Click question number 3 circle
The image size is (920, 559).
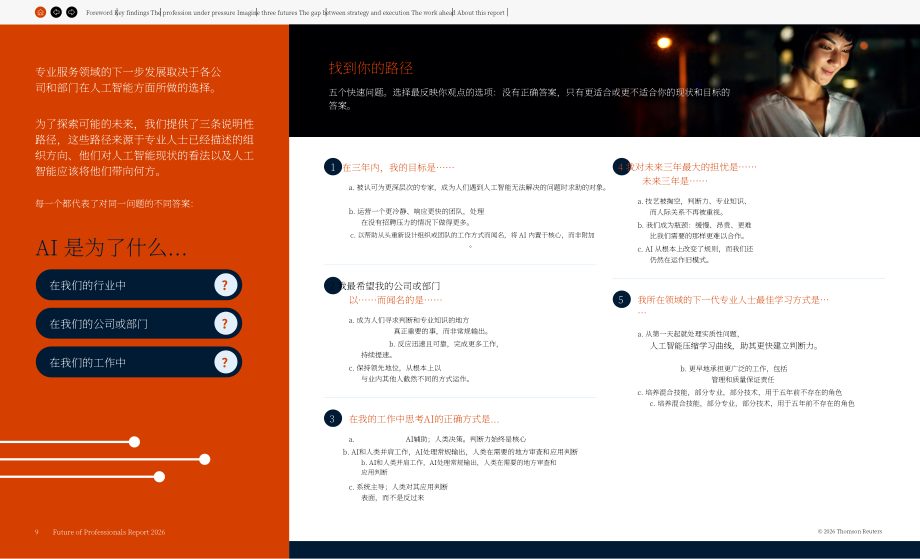333,419
